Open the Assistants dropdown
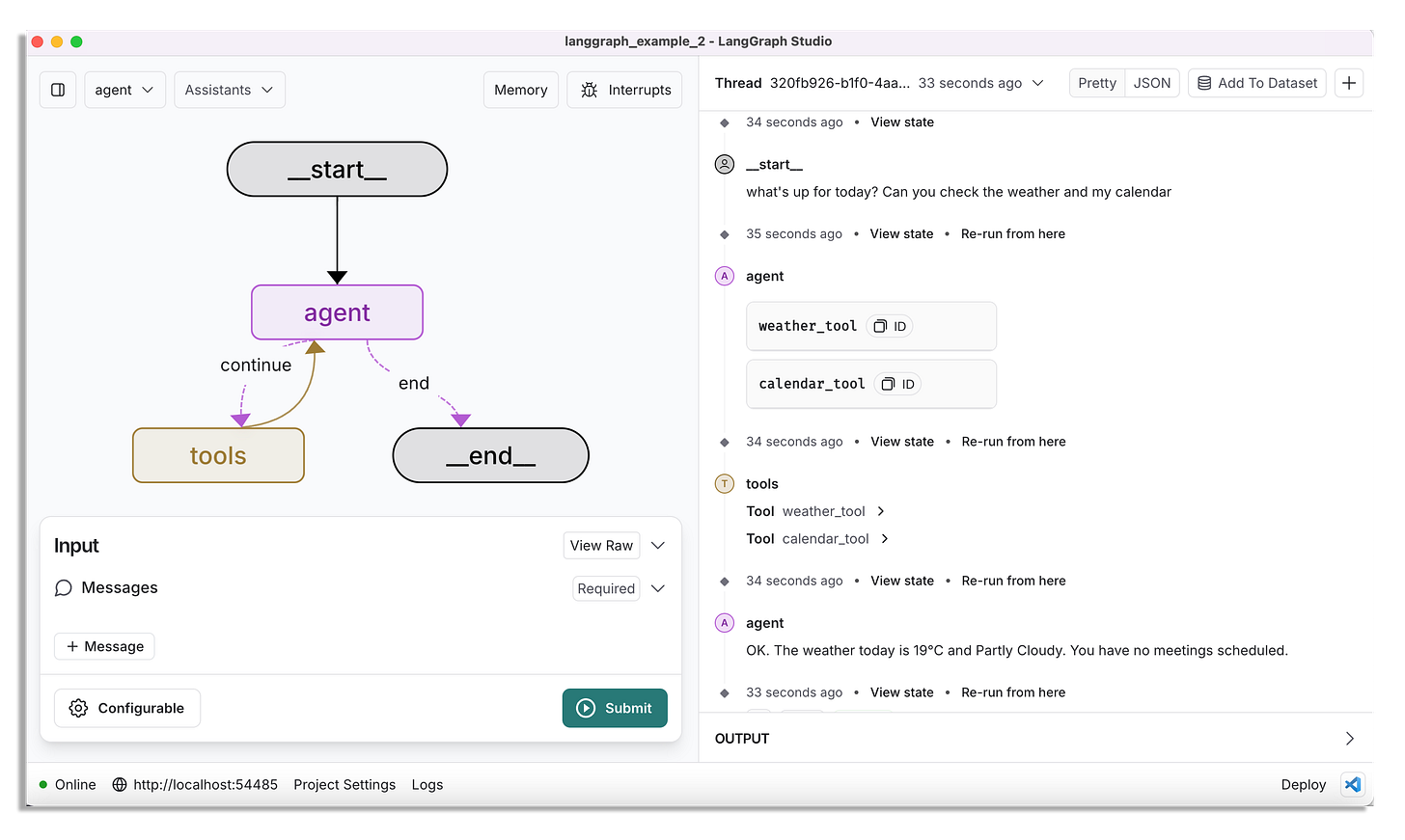 coord(229,89)
